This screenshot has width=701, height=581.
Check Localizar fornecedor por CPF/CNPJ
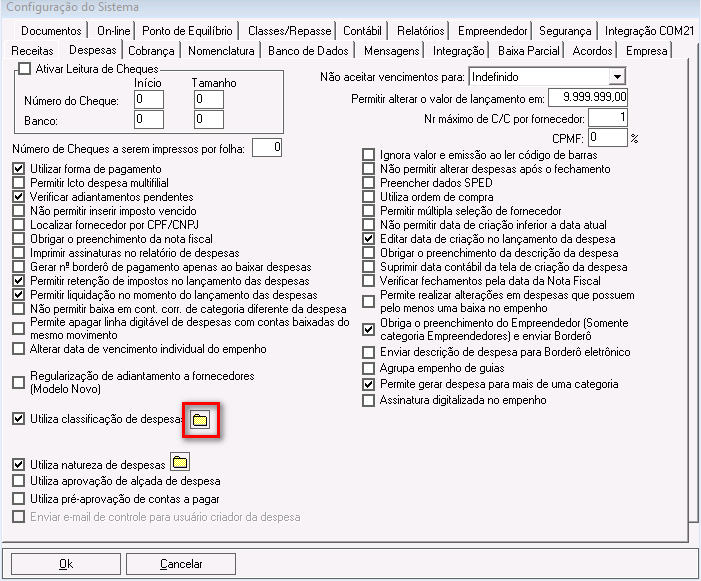point(18,225)
